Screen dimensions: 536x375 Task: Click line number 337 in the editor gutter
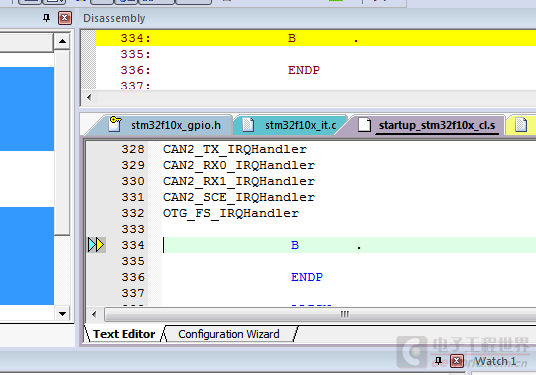coord(133,293)
